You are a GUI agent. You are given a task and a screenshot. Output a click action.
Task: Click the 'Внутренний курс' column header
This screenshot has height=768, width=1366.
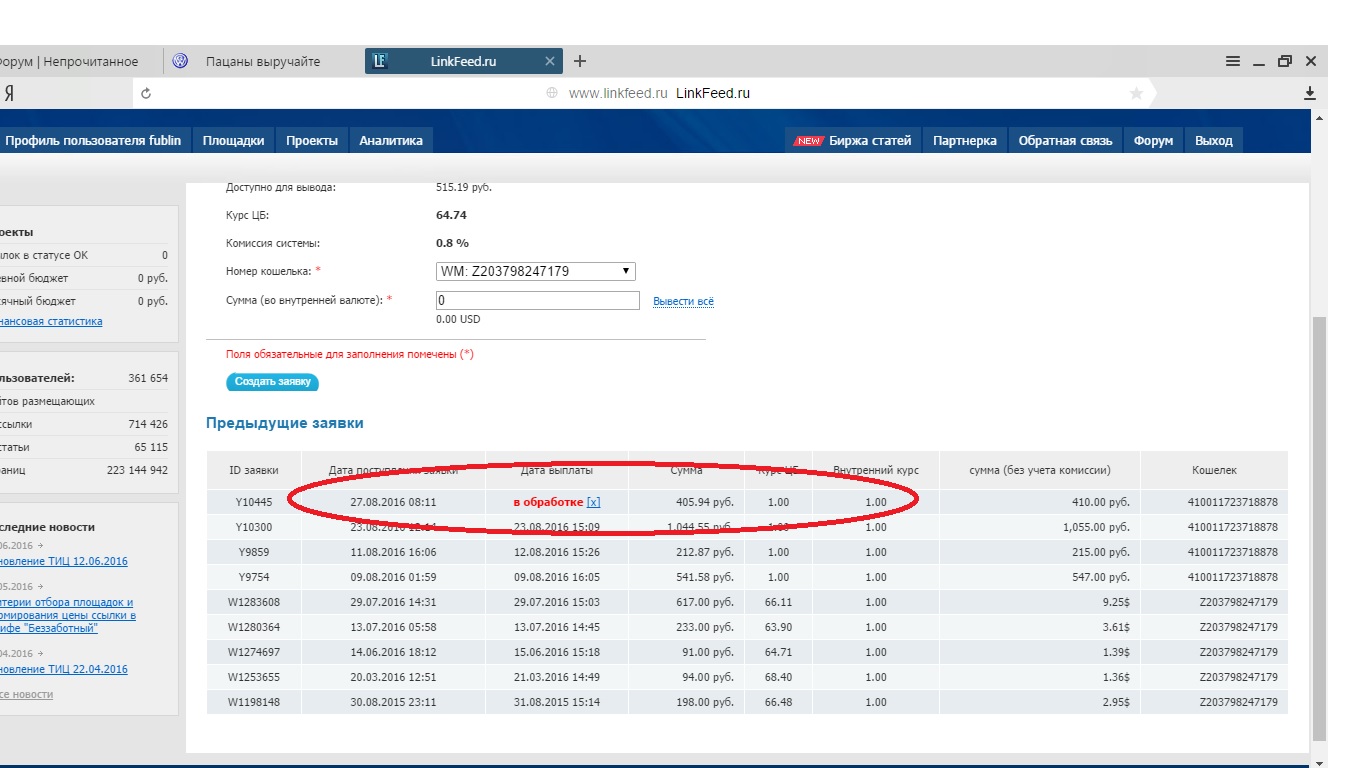coord(876,470)
